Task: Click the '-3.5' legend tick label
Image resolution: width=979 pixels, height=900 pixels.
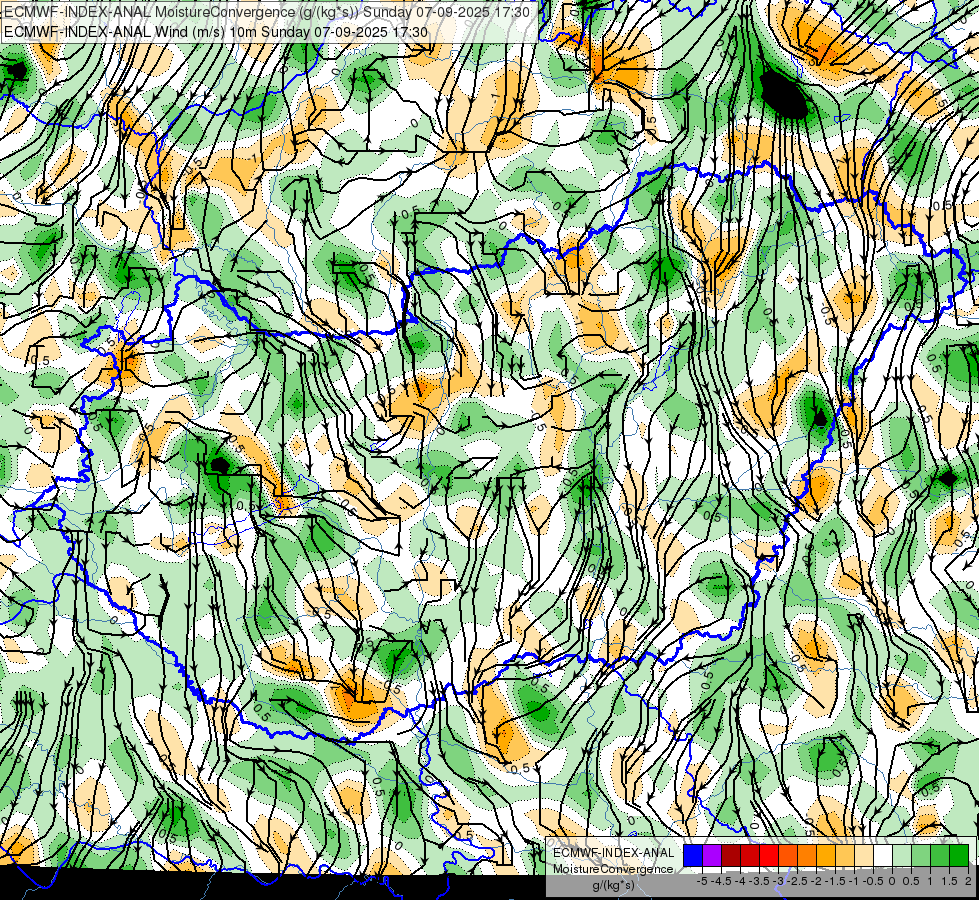Action: coord(760,881)
